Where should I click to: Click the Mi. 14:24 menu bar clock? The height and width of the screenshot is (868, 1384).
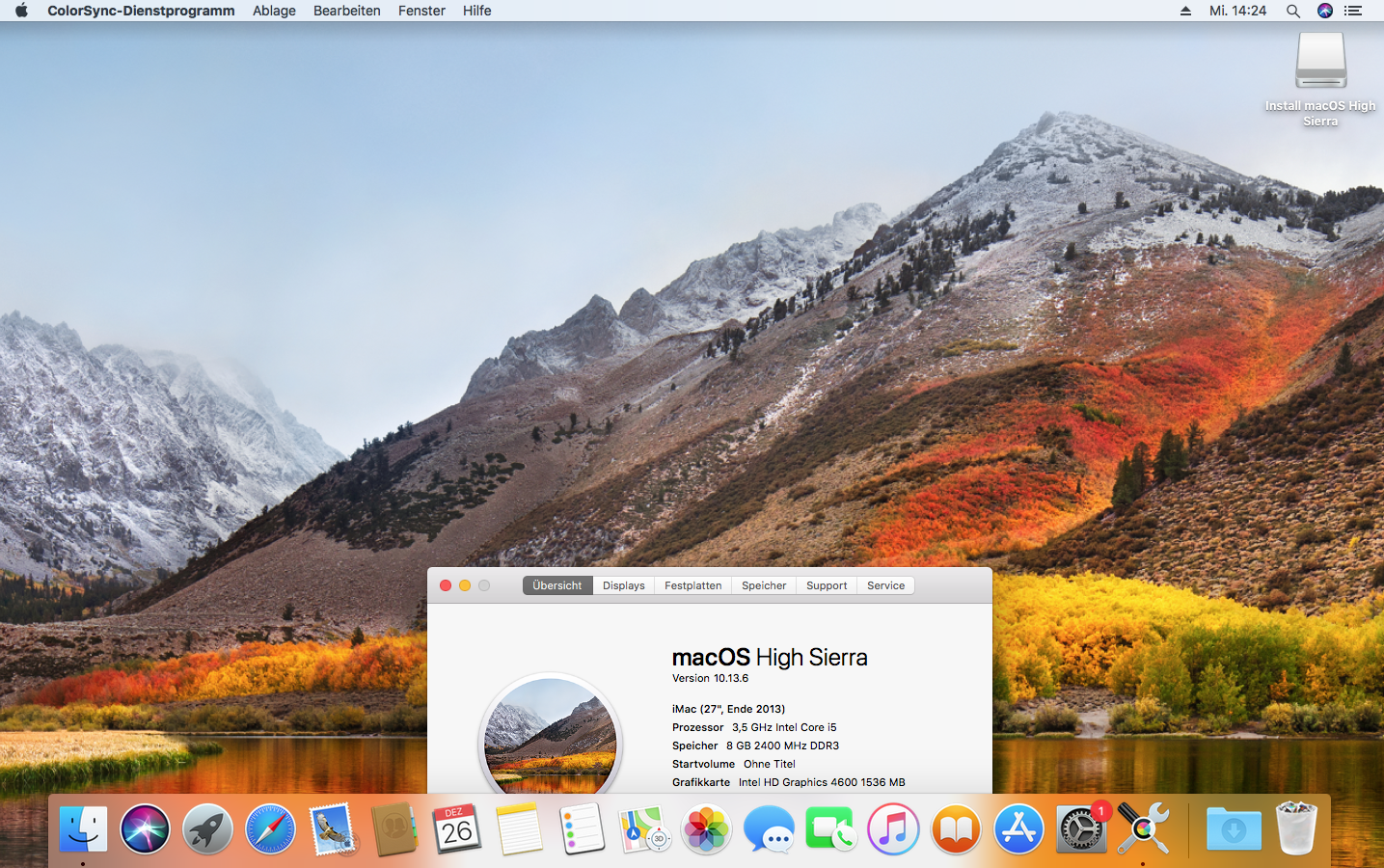1238,11
